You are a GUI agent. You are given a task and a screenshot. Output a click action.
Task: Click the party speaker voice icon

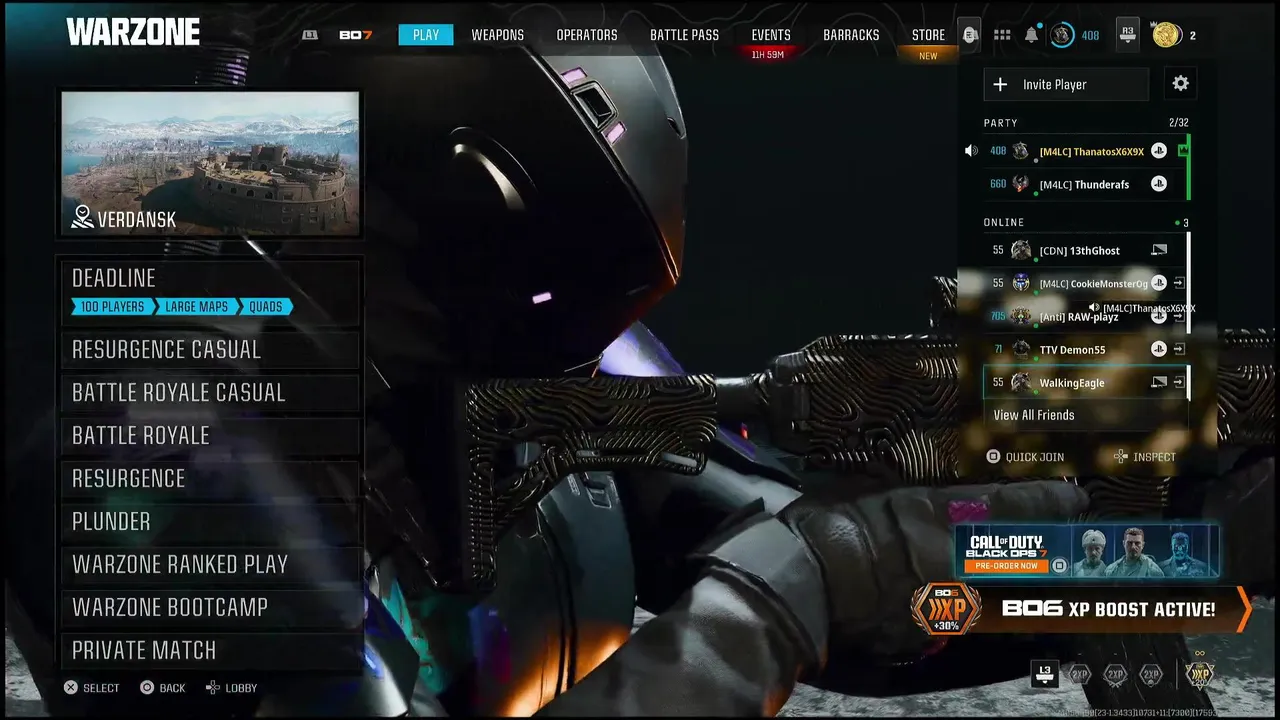click(970, 151)
